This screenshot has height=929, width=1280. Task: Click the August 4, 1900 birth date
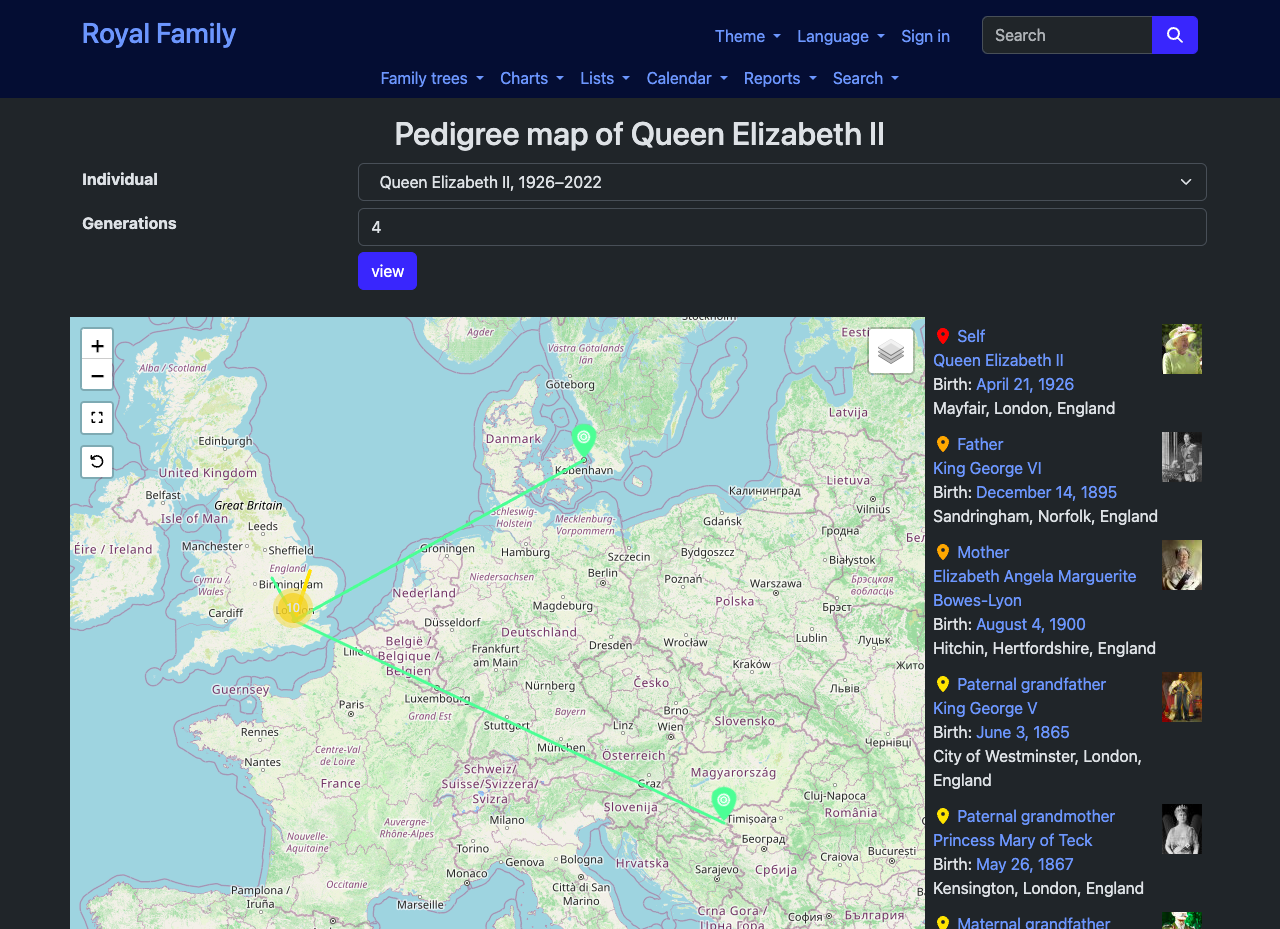pyautogui.click(x=1031, y=624)
